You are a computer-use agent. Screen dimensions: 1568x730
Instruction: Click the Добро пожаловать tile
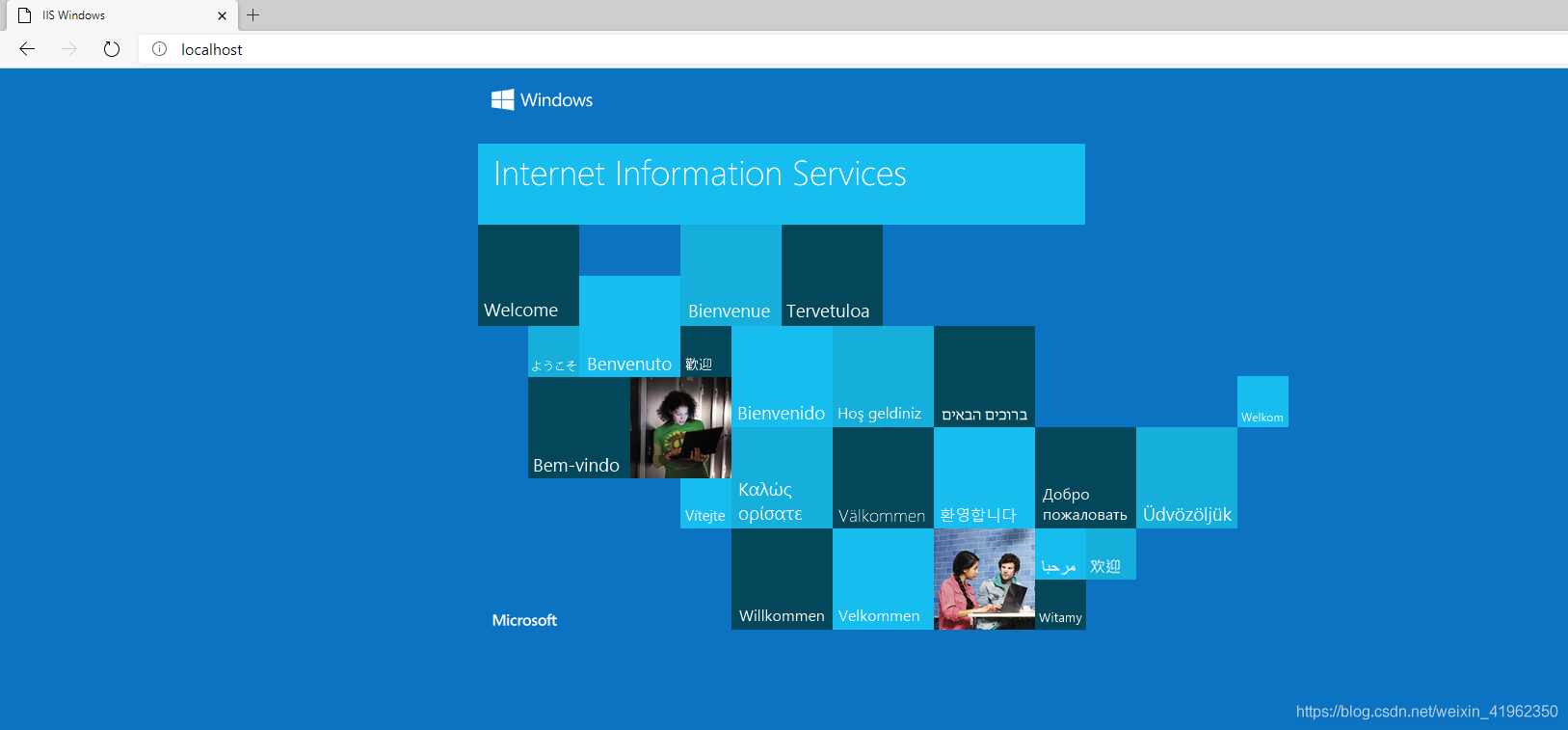[x=1085, y=477]
